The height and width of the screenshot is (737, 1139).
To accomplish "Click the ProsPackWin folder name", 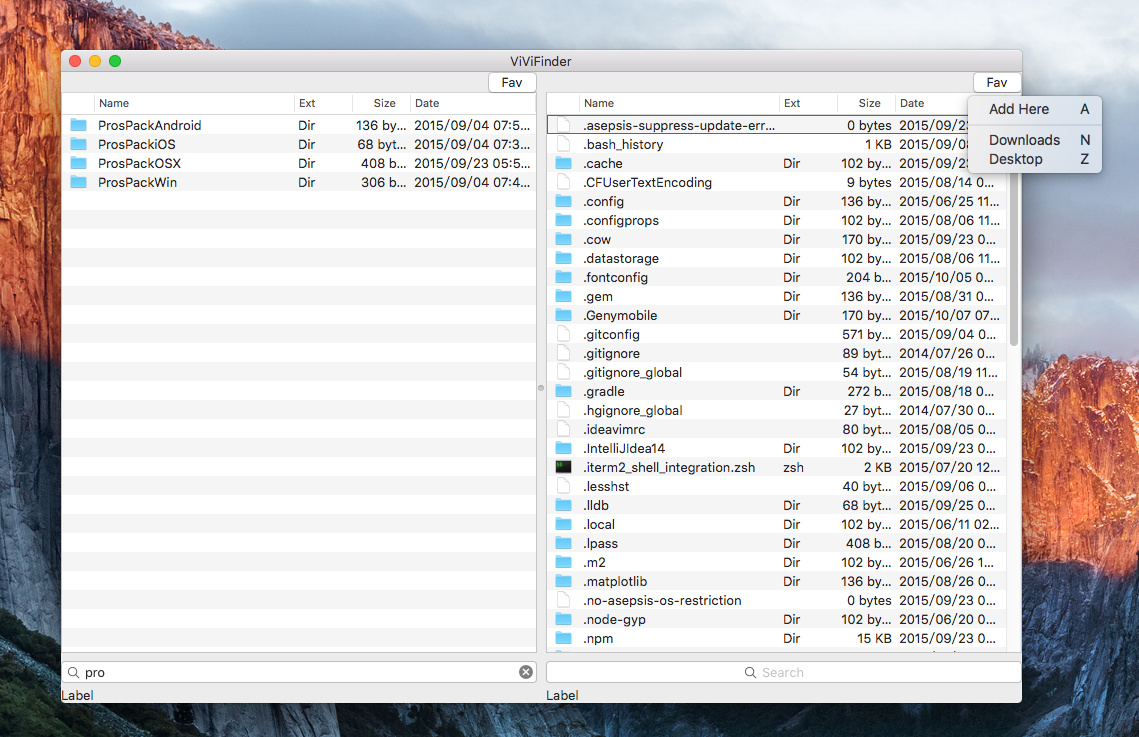I will [x=137, y=182].
